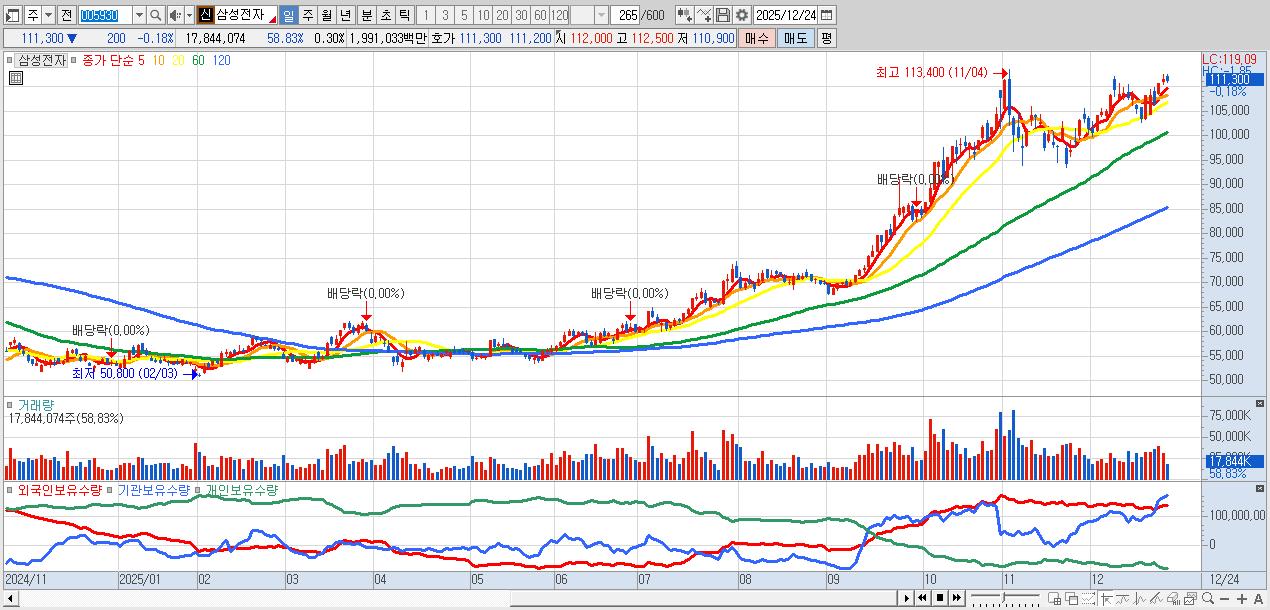Viewport: 1270px width, 610px height.
Task: Open stock code history dropdown arrow
Action: (x=139, y=15)
